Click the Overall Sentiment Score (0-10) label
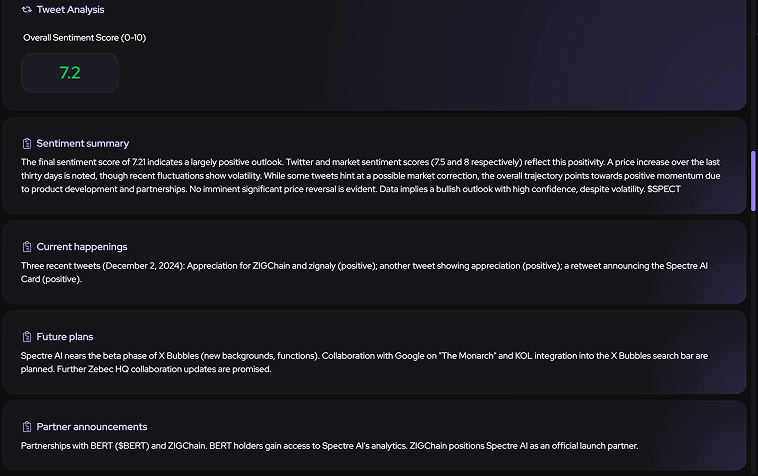Screen dimensions: 758x476 85,38
